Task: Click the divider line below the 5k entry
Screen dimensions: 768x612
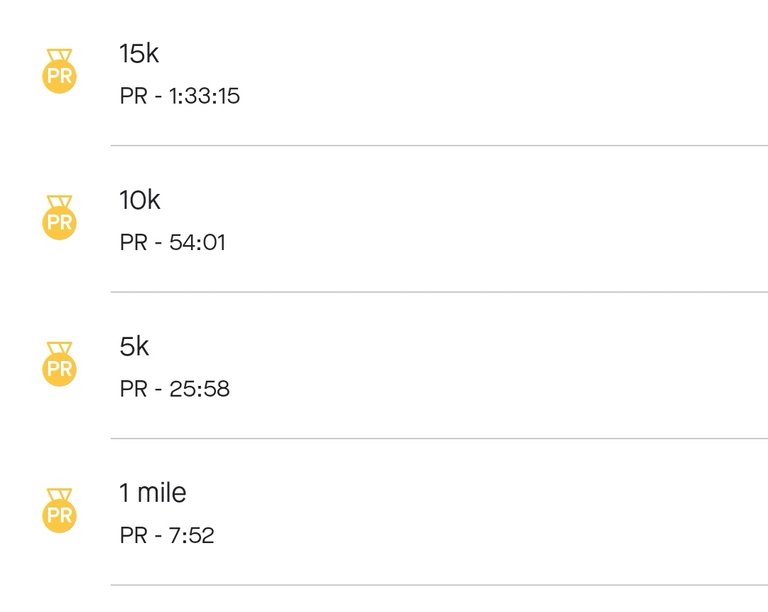Action: point(439,438)
